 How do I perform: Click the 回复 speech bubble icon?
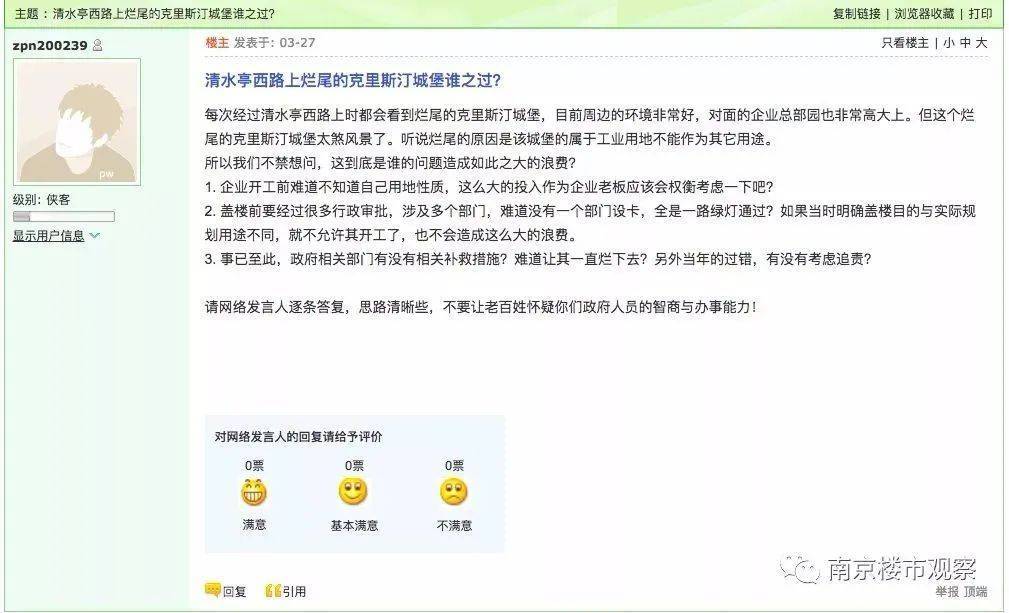(212, 590)
